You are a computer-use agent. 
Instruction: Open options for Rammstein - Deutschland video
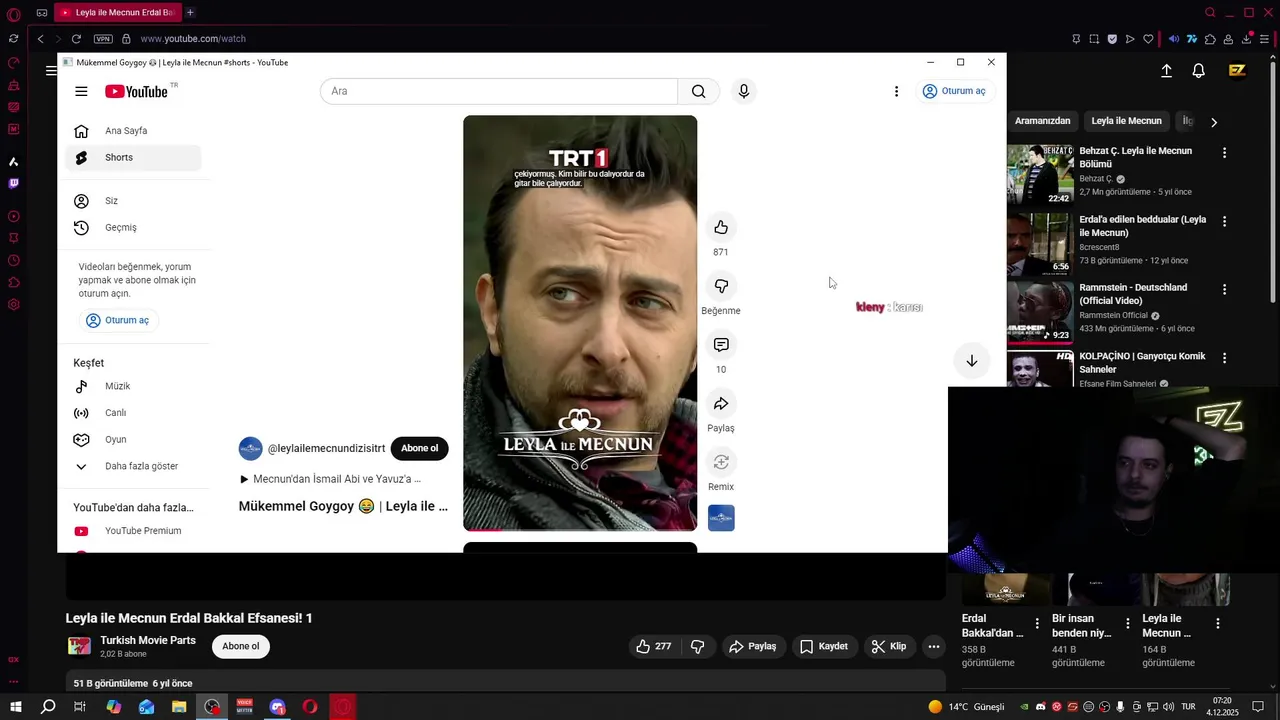coord(1224,289)
